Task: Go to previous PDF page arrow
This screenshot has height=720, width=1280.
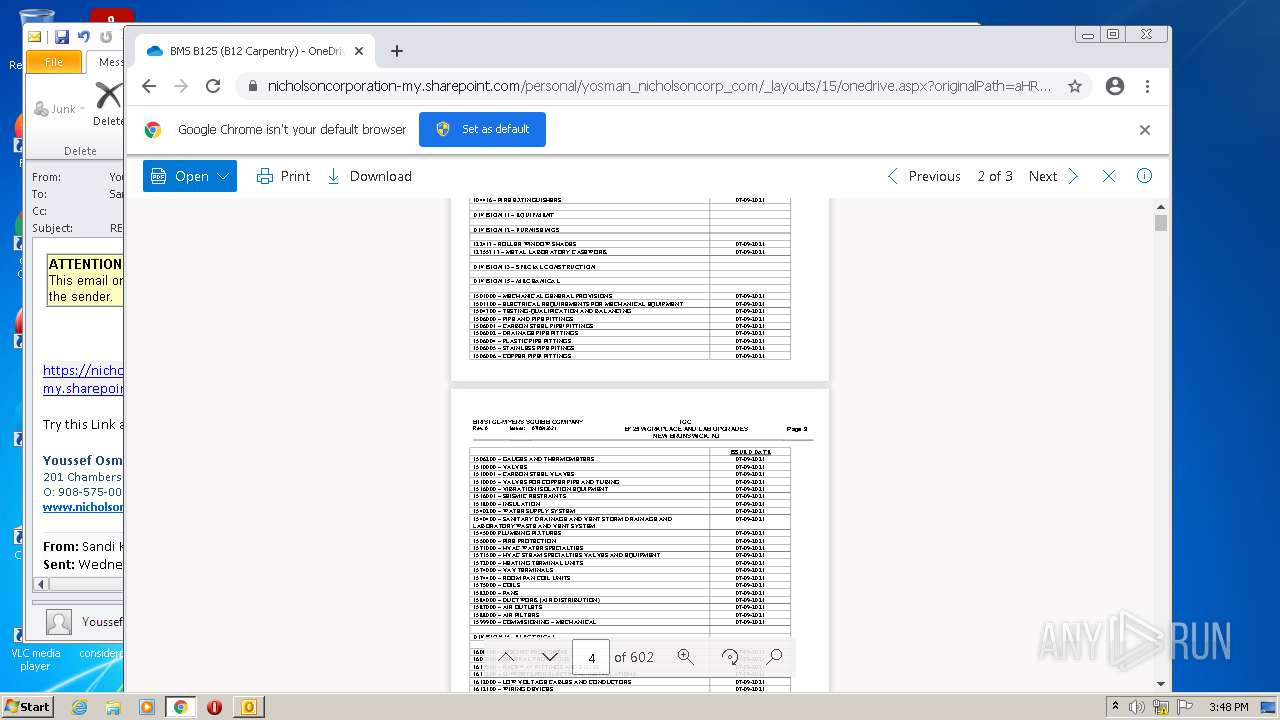Action: coord(507,657)
